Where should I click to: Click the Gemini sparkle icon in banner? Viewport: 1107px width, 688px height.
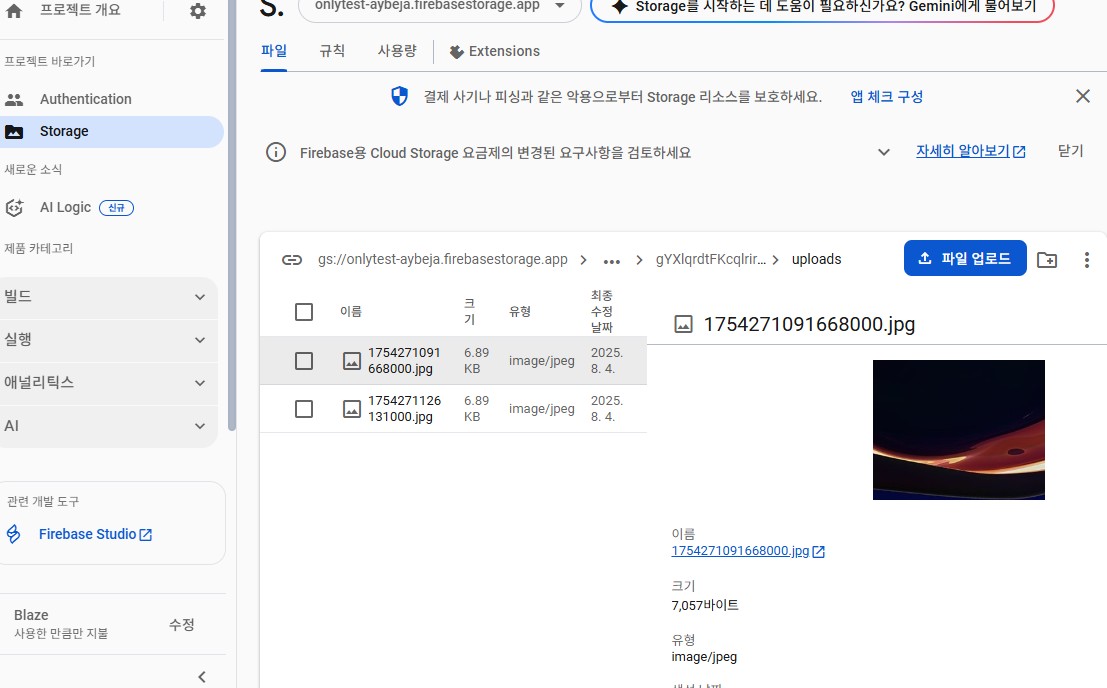(619, 7)
